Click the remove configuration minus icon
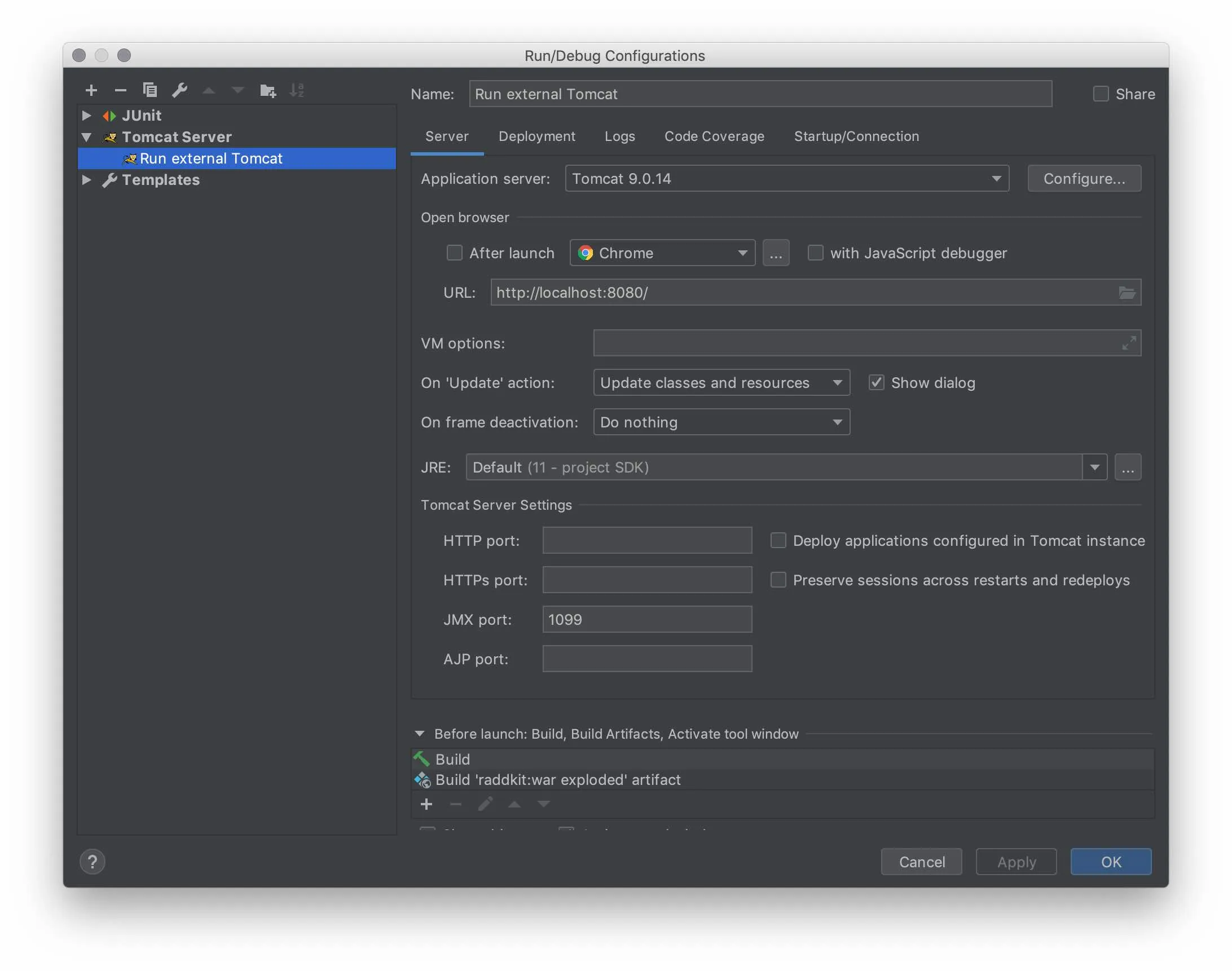The image size is (1232, 971). pos(120,90)
